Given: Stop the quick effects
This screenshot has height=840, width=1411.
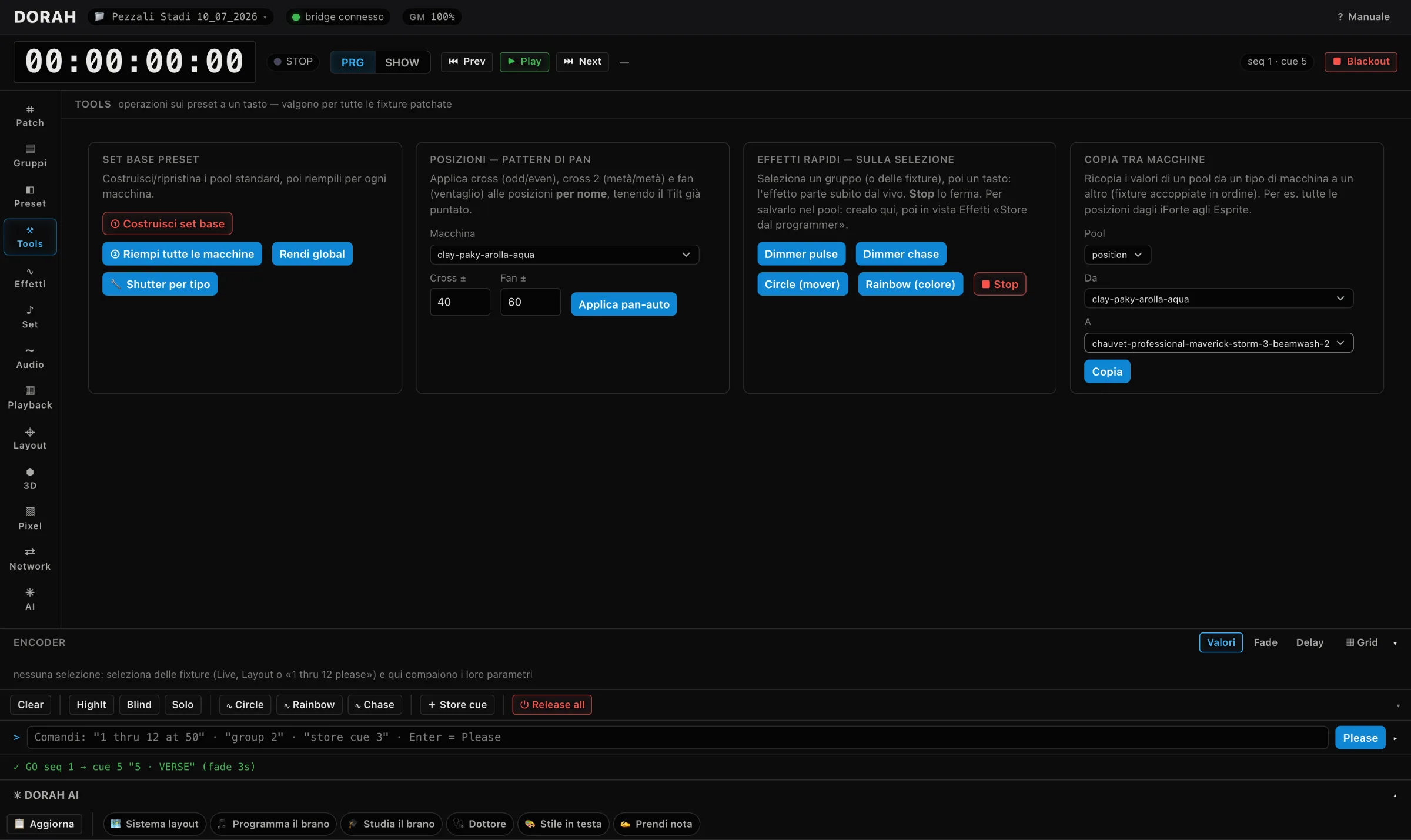Looking at the screenshot, I should click(999, 284).
